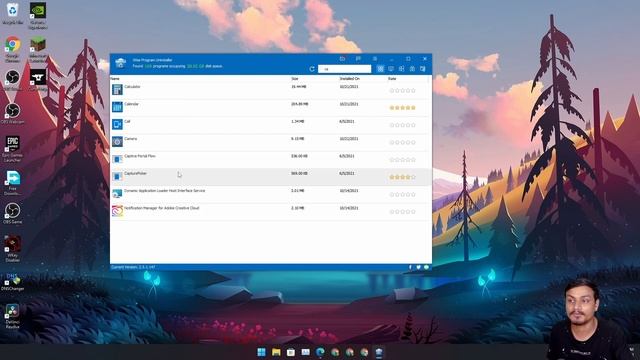
Task: Rate Notification Manager row with stars
Action: tap(402, 212)
